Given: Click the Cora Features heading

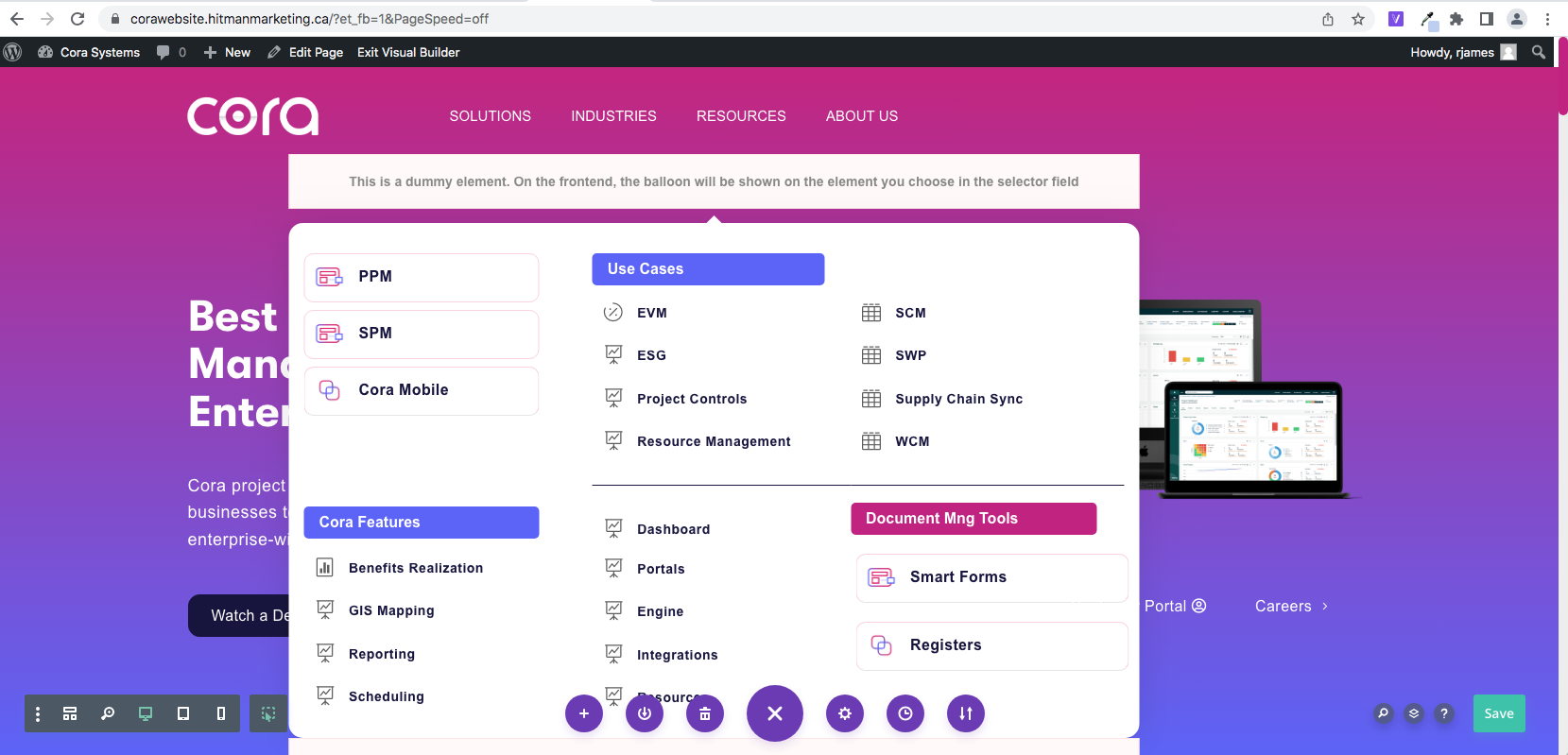Looking at the screenshot, I should pos(422,523).
